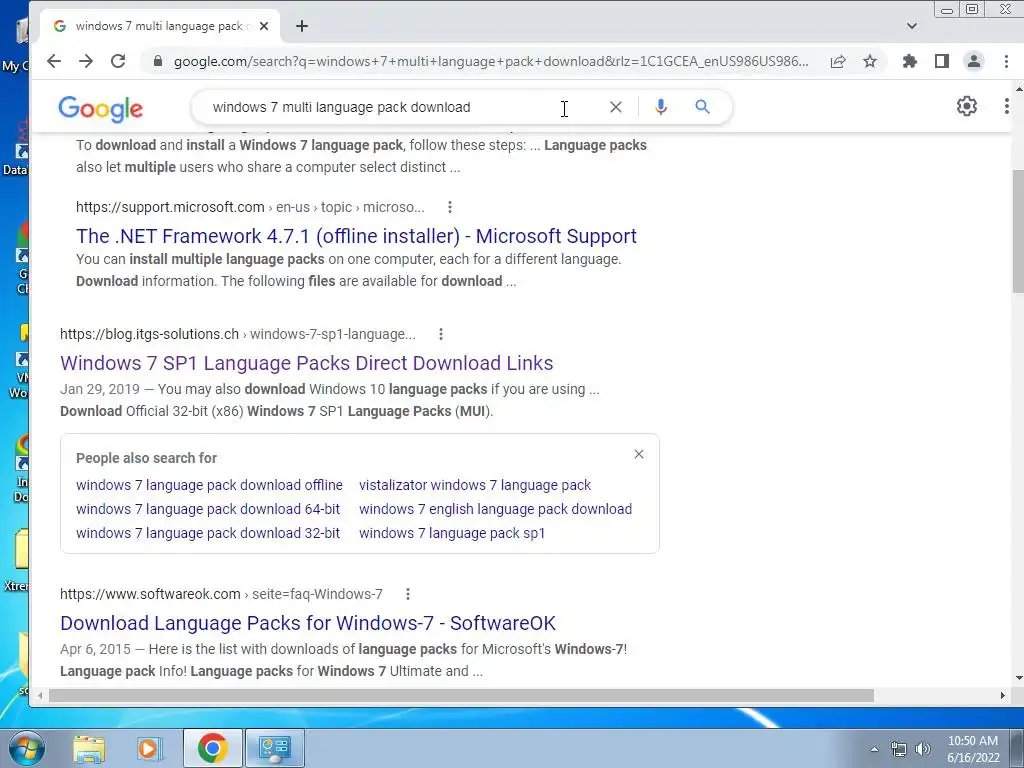Viewport: 1024px width, 768px height.
Task: Open options for support.microsoft.com result
Action: (x=449, y=207)
